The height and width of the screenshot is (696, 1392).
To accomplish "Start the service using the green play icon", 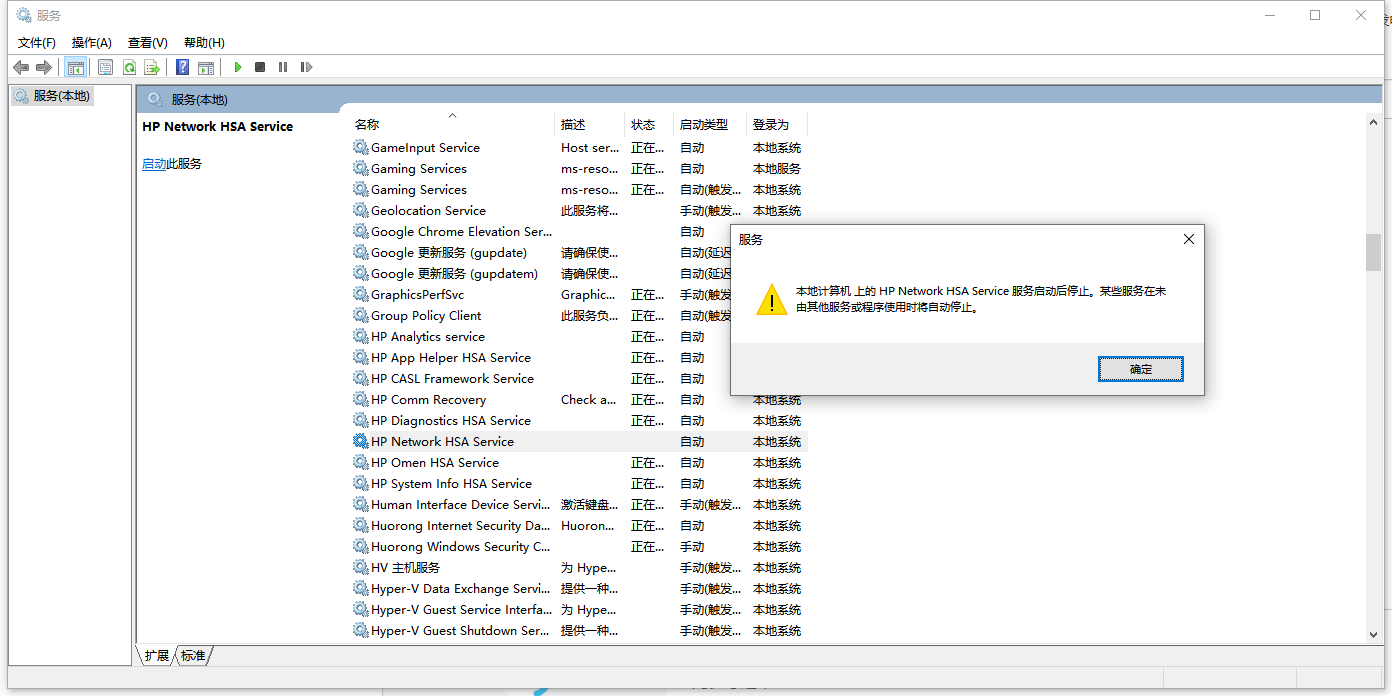I will pyautogui.click(x=237, y=67).
